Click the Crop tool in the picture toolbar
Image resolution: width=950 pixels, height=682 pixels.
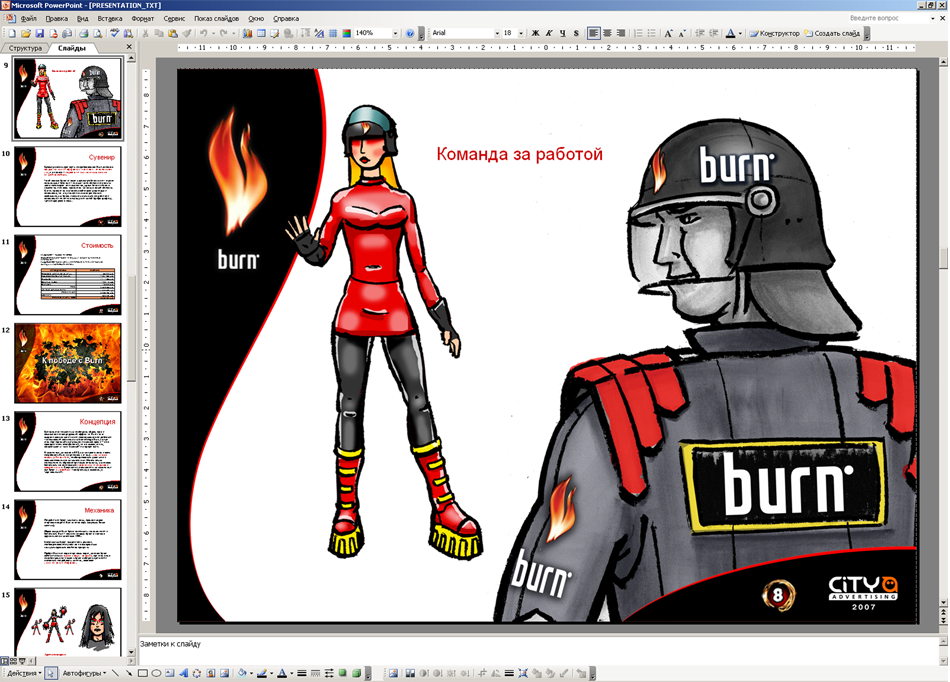pyautogui.click(x=482, y=673)
